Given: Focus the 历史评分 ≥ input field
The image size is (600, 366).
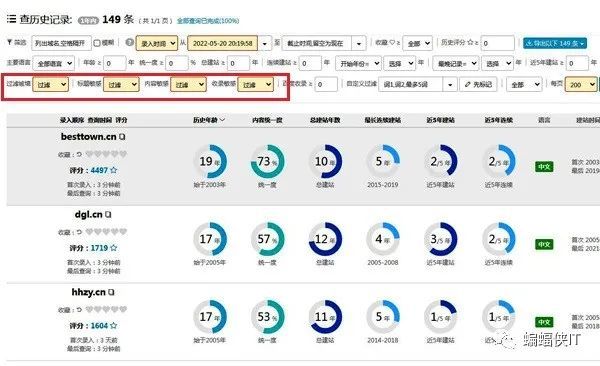Looking at the screenshot, I should (497, 43).
